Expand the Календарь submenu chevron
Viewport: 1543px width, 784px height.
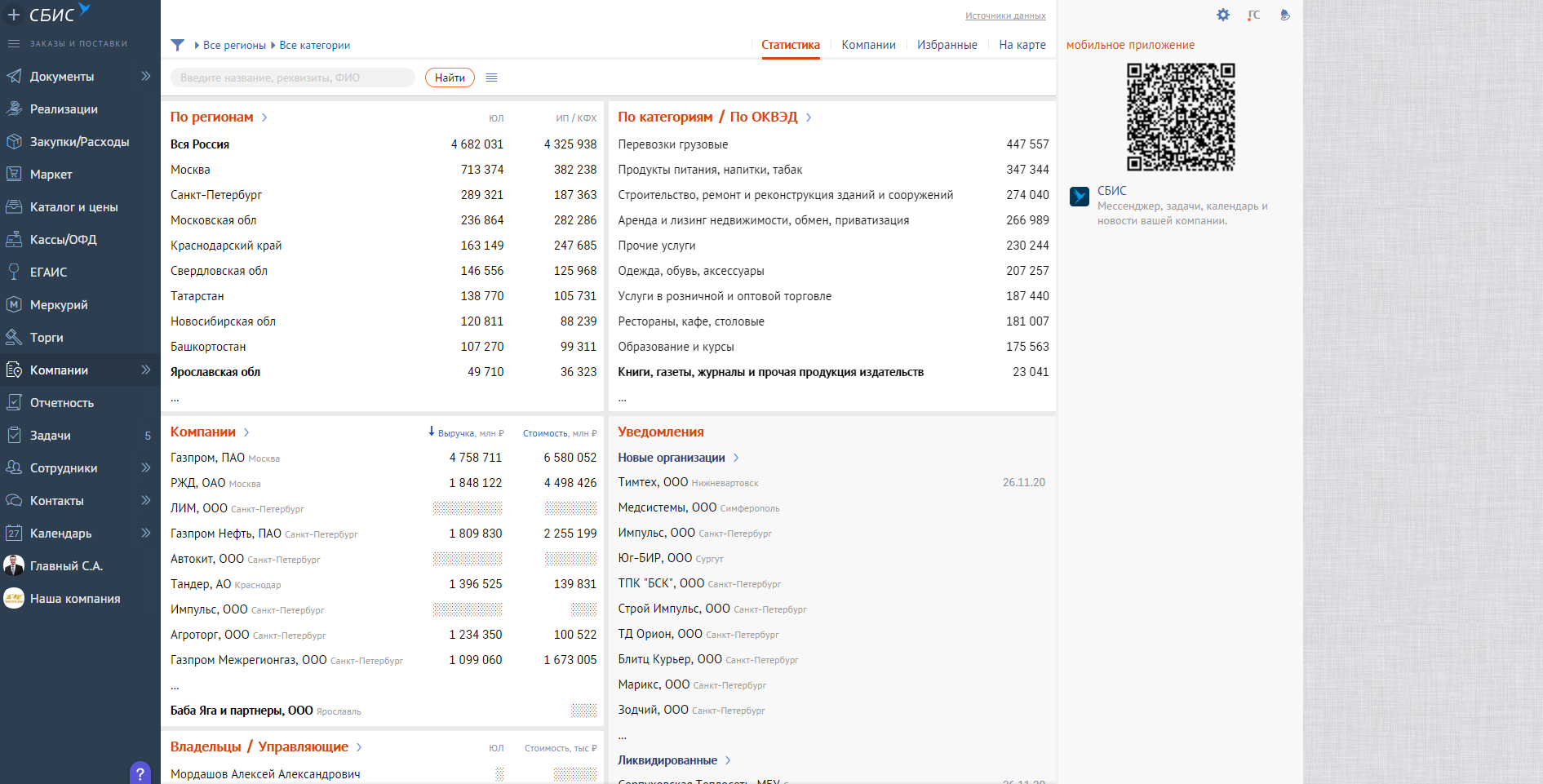coord(146,533)
